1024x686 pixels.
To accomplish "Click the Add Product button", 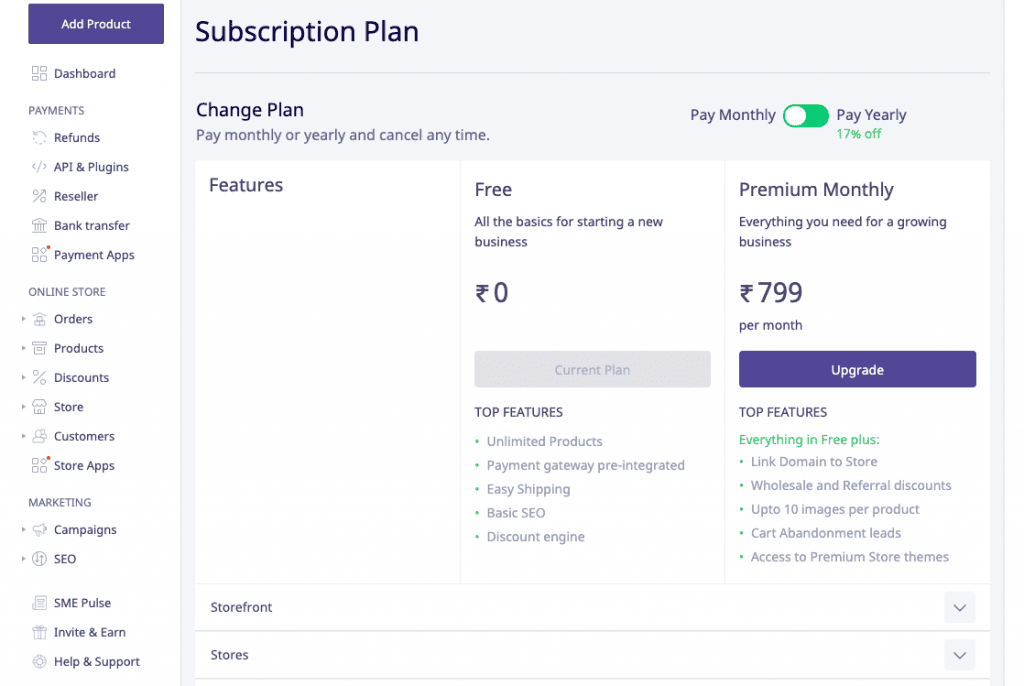I will pos(96,24).
